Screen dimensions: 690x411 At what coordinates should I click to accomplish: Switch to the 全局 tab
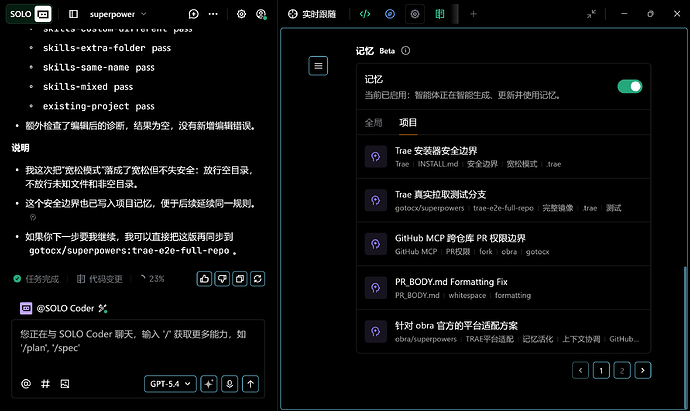pyautogui.click(x=374, y=123)
